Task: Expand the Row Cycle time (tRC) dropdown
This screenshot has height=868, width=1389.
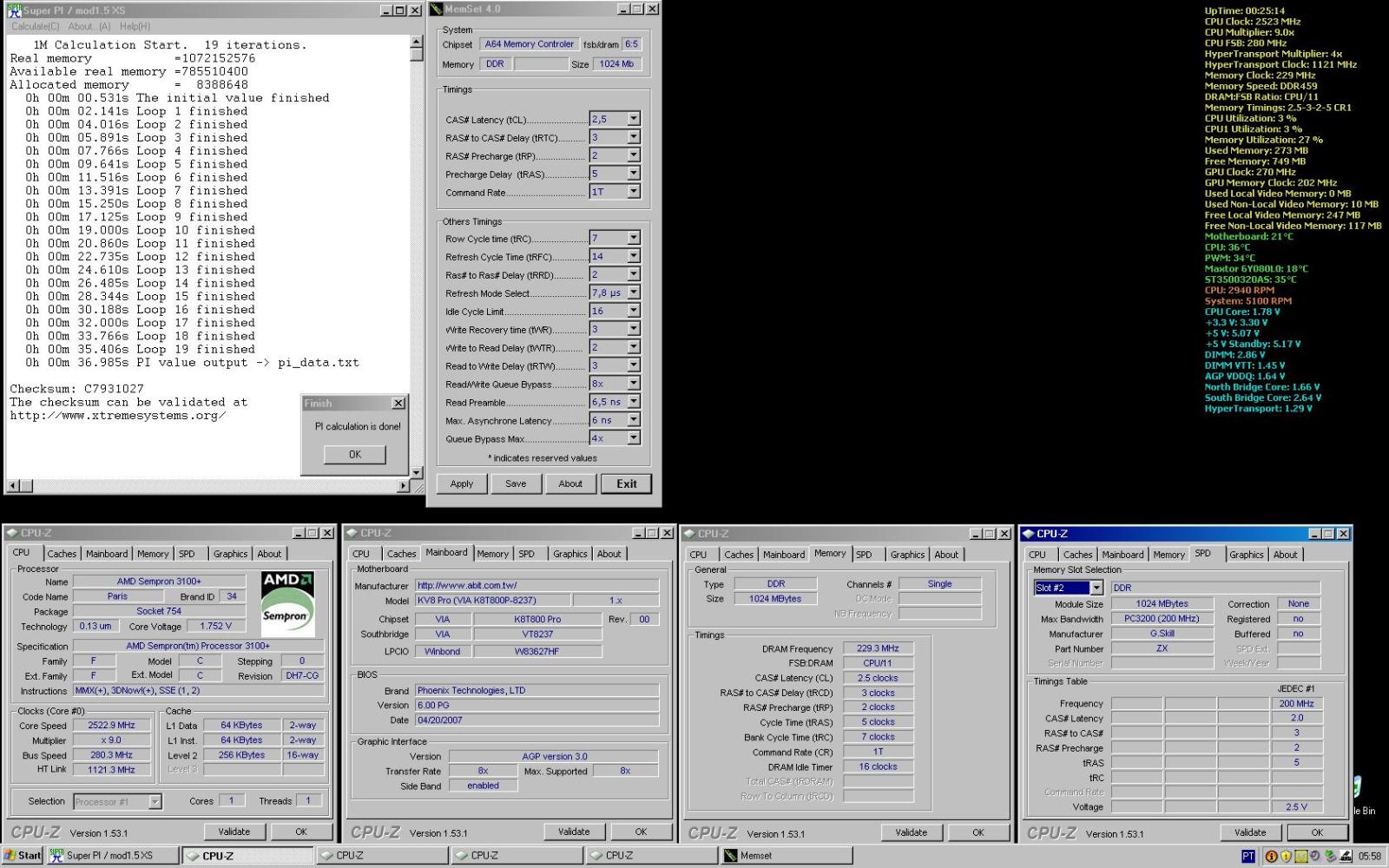Action: pyautogui.click(x=634, y=238)
